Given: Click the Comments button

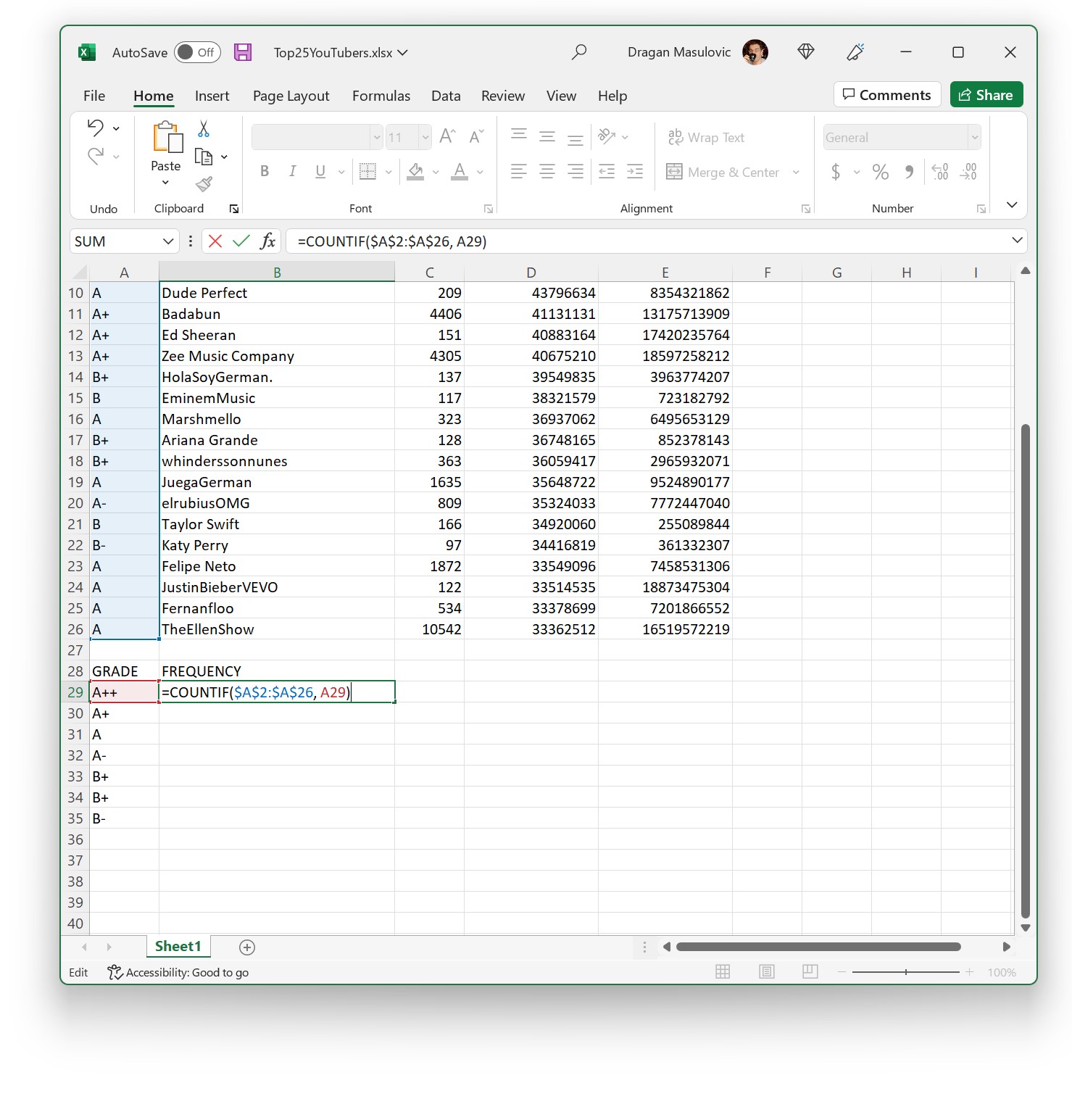Looking at the screenshot, I should click(x=887, y=95).
